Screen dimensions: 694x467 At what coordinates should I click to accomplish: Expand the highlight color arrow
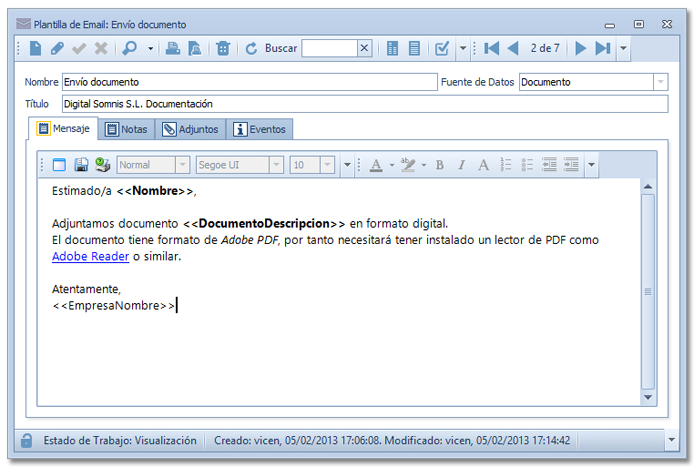pos(424,165)
